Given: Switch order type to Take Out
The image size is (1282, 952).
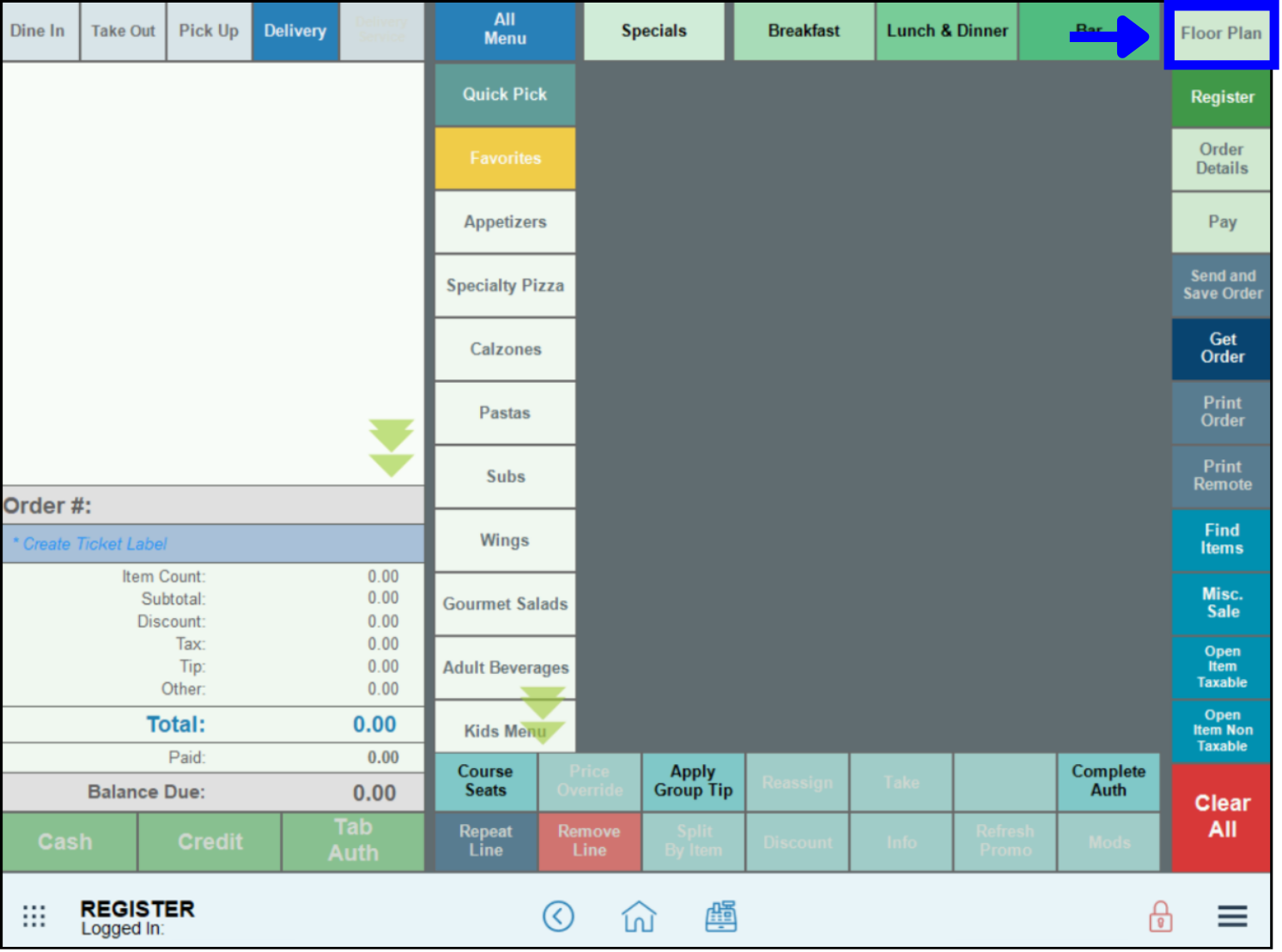Looking at the screenshot, I should [x=123, y=31].
